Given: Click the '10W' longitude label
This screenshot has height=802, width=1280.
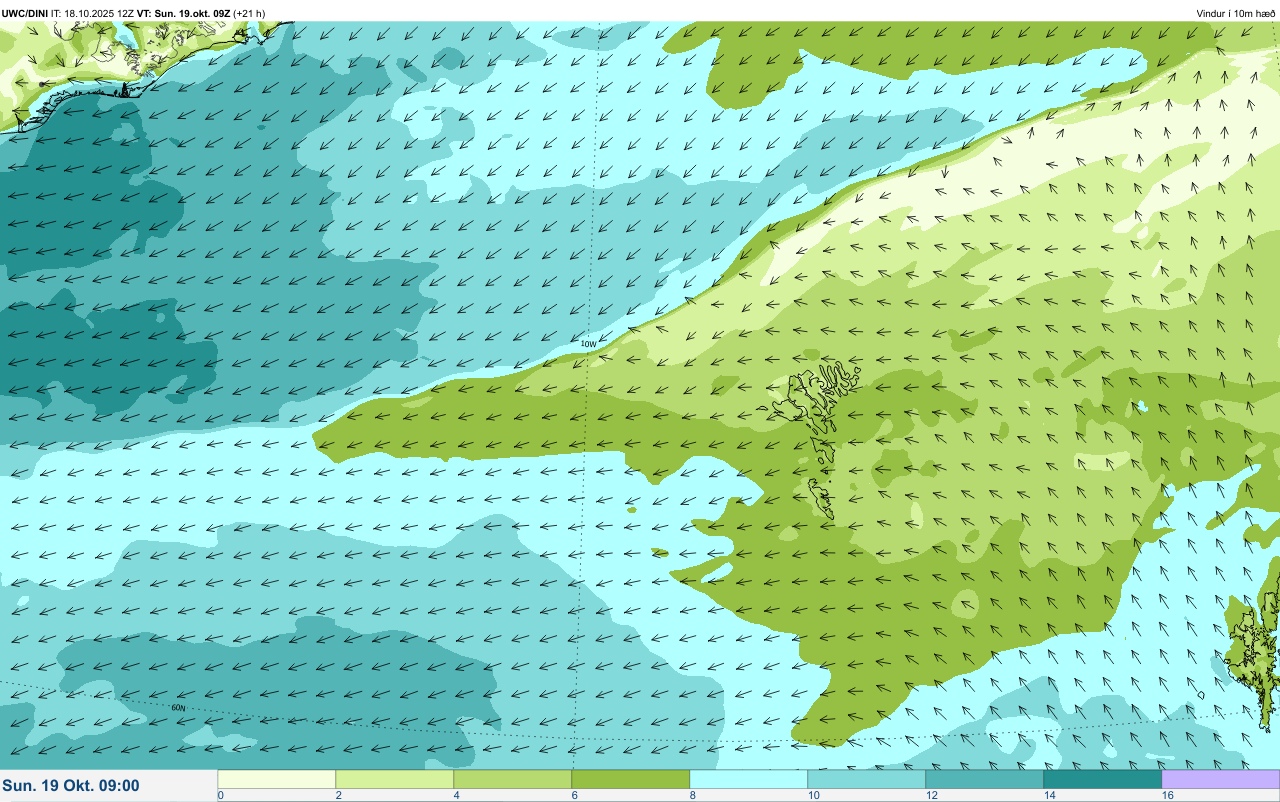Looking at the screenshot, I should (x=588, y=344).
